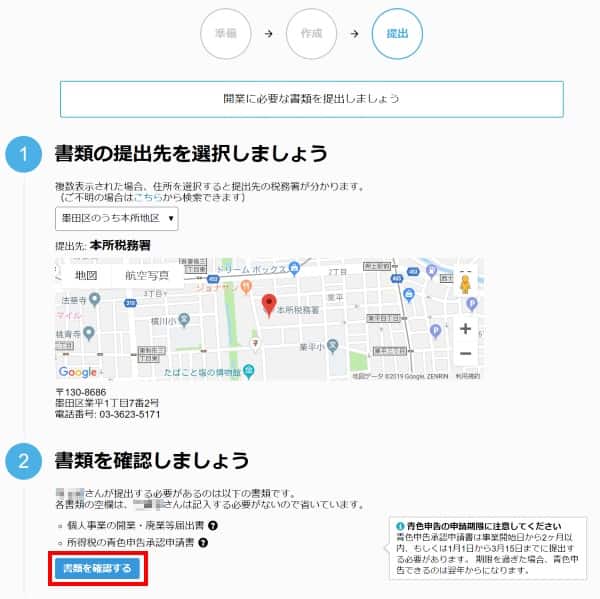Expand the 墨田区のうち本所地区 dropdown

pyautogui.click(x=116, y=217)
